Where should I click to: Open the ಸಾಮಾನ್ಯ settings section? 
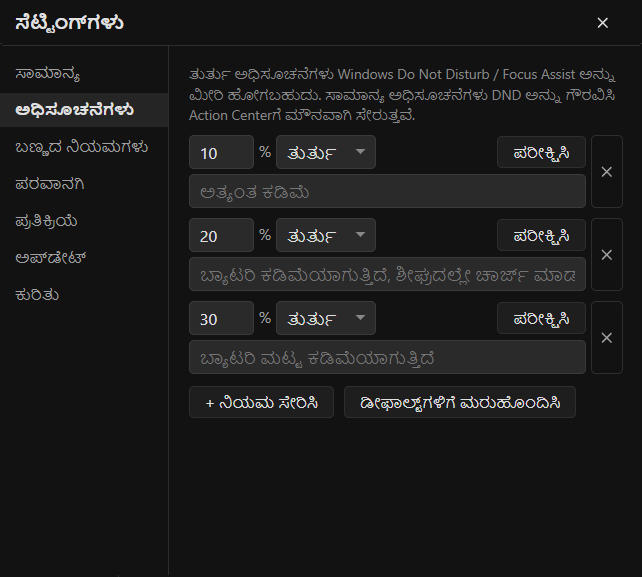pyautogui.click(x=84, y=74)
